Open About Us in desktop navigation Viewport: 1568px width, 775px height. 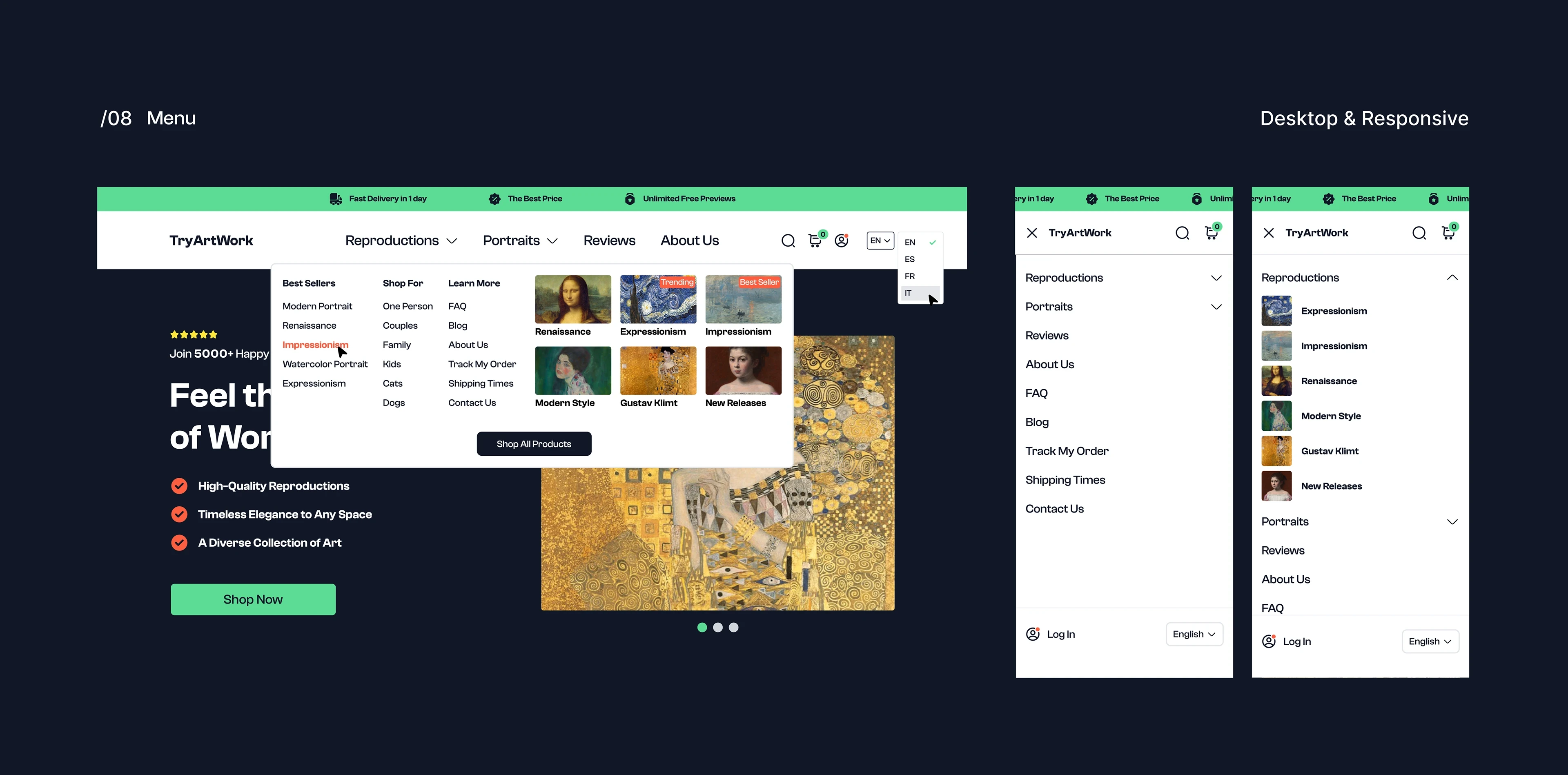[x=690, y=241]
